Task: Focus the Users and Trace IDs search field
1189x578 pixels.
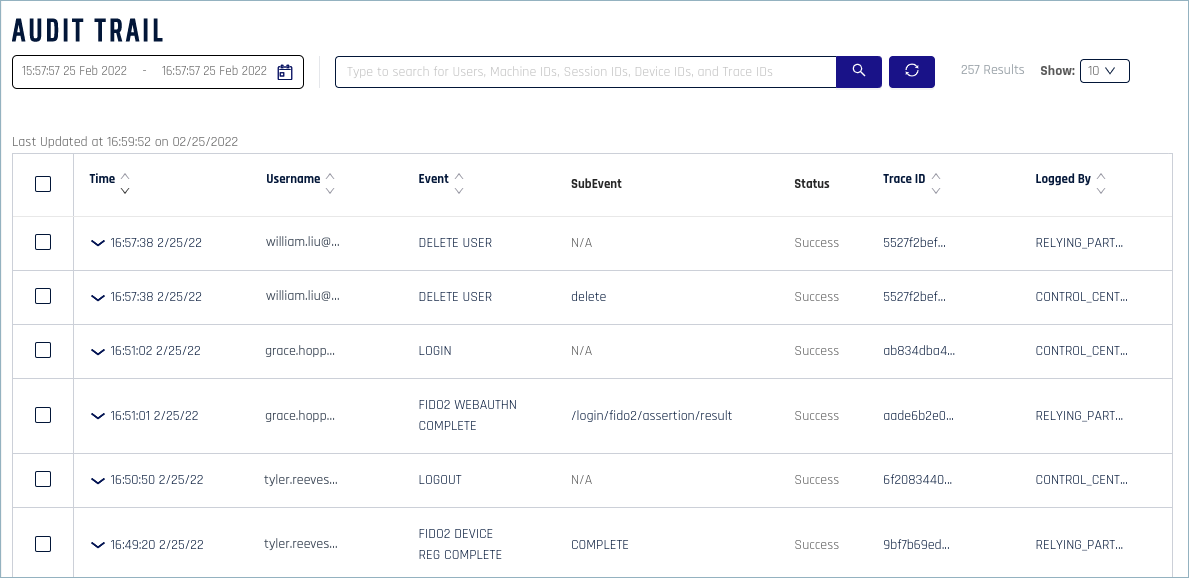Action: coord(585,72)
